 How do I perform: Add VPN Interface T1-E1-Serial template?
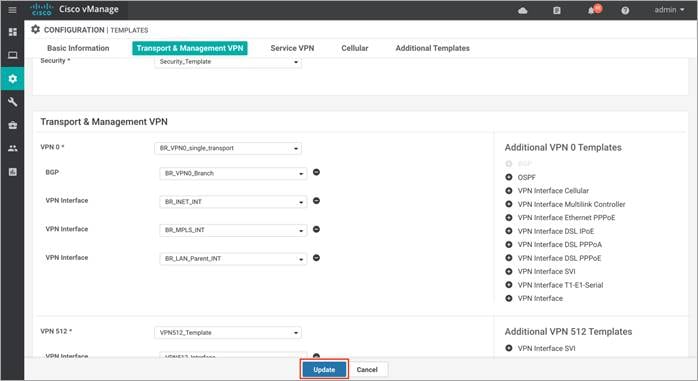509,285
